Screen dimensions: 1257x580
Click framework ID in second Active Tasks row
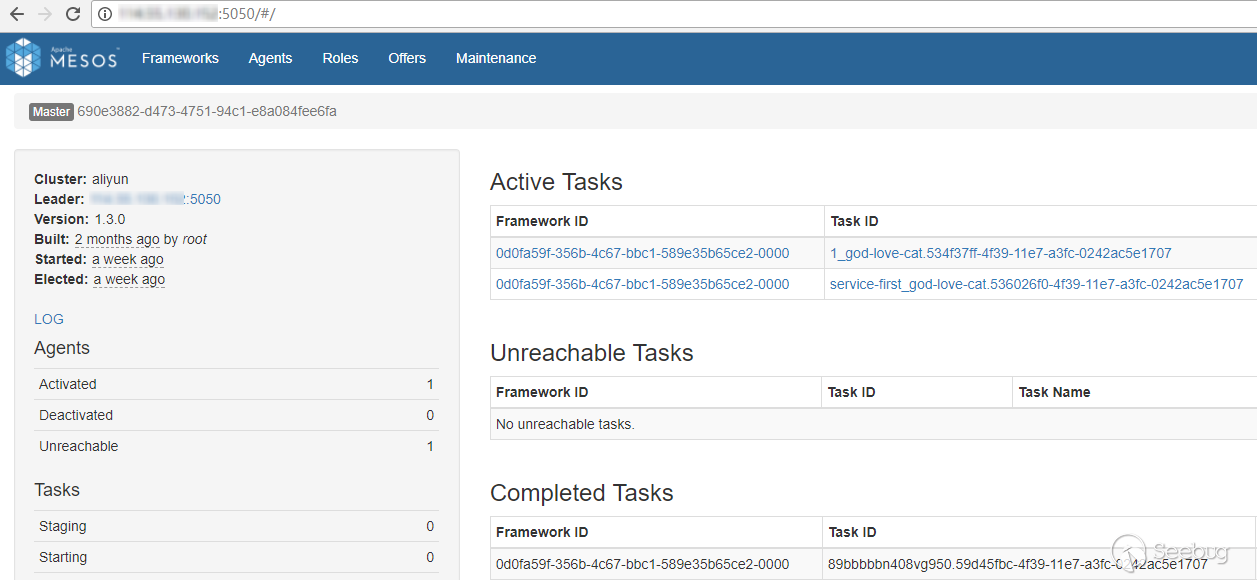pyautogui.click(x=642, y=284)
